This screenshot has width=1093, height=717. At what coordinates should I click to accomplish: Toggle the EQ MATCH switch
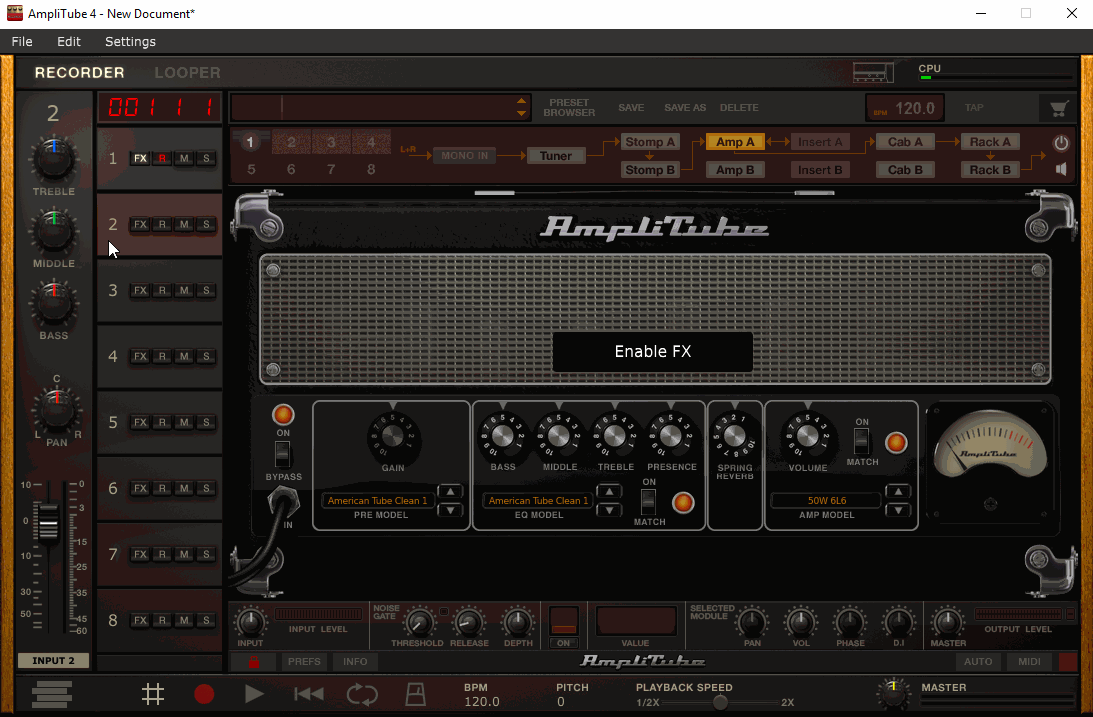648,501
